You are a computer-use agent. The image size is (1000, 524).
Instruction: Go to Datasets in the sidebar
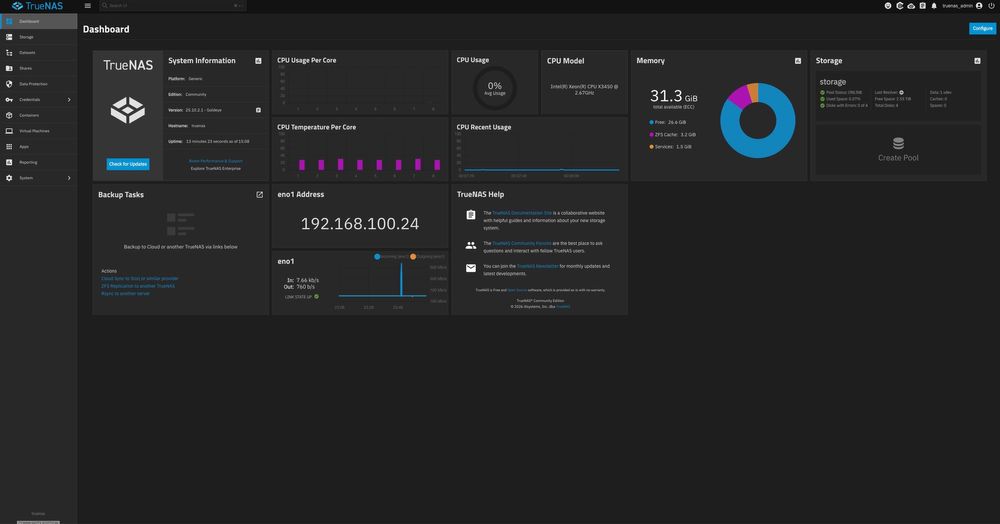point(38,52)
